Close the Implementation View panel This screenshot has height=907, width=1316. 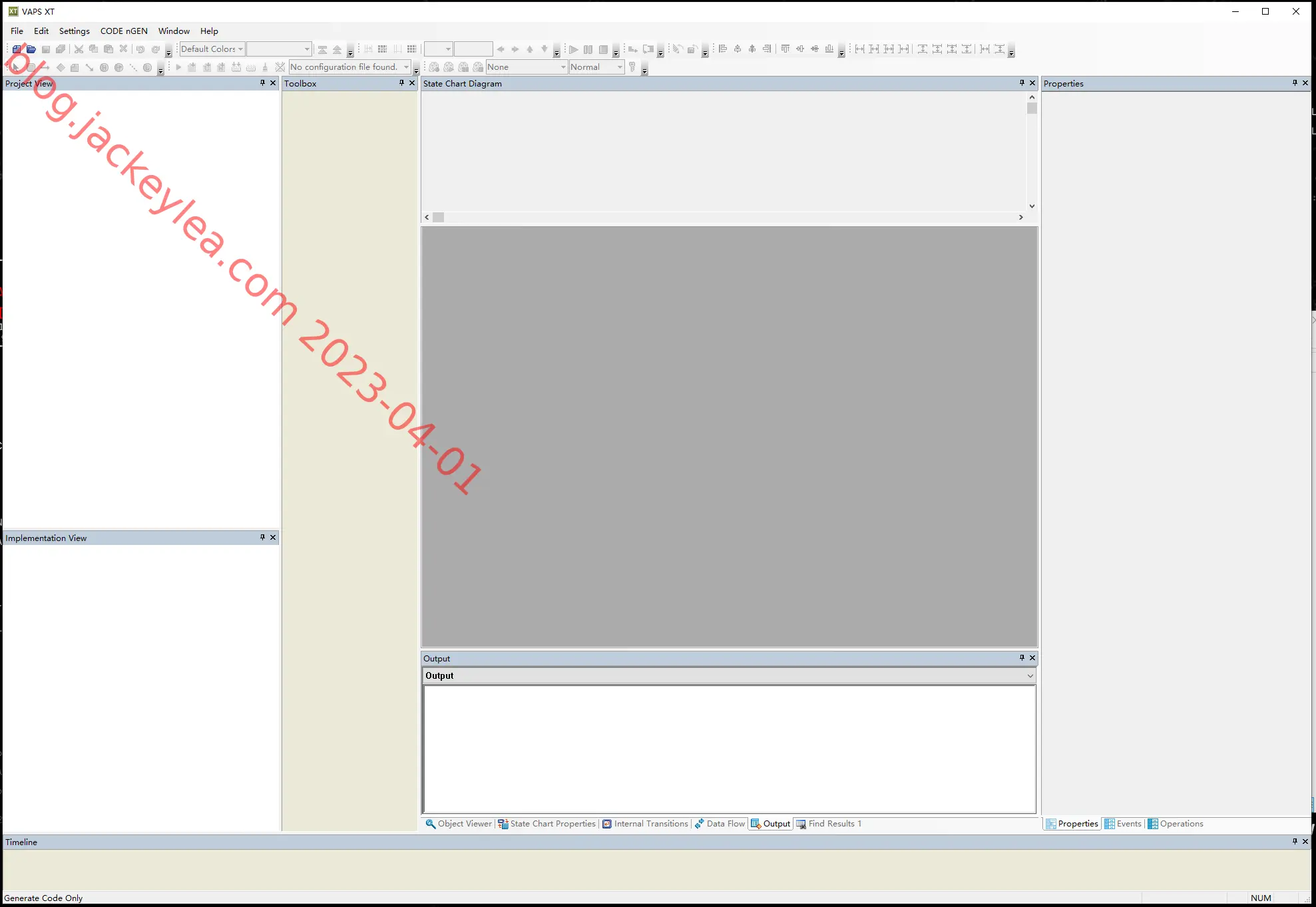coord(273,538)
